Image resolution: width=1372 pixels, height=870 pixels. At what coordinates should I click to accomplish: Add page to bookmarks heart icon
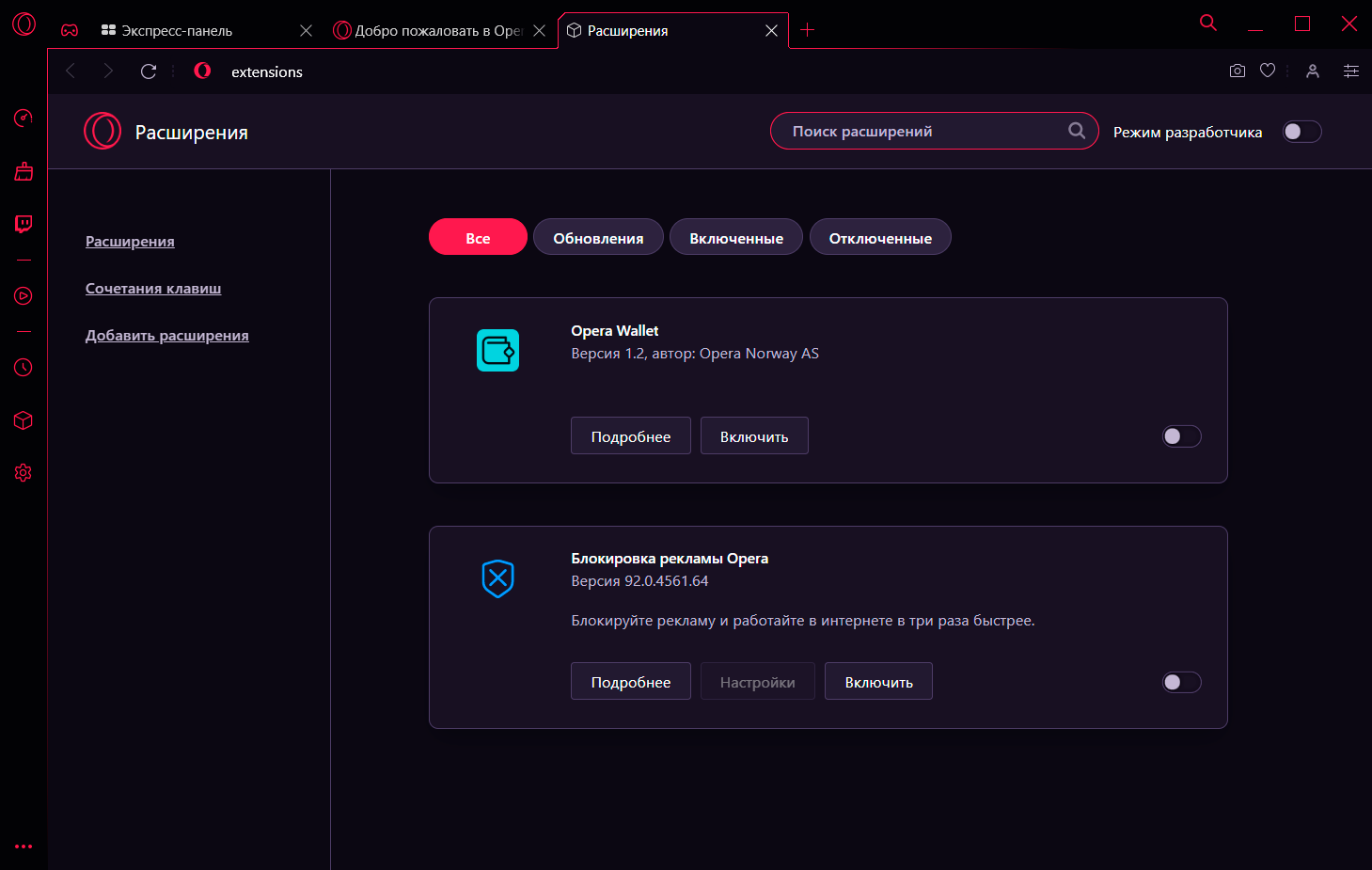1268,71
